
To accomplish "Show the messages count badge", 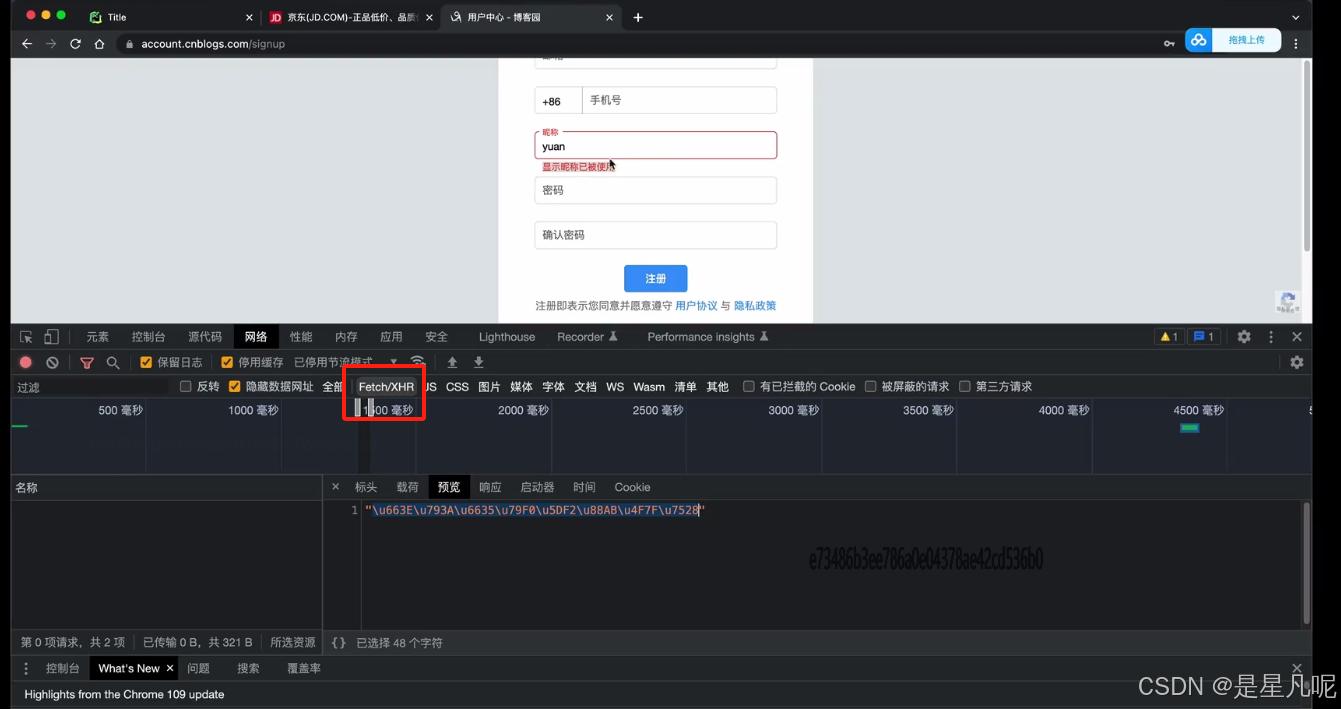I will pos(1204,337).
